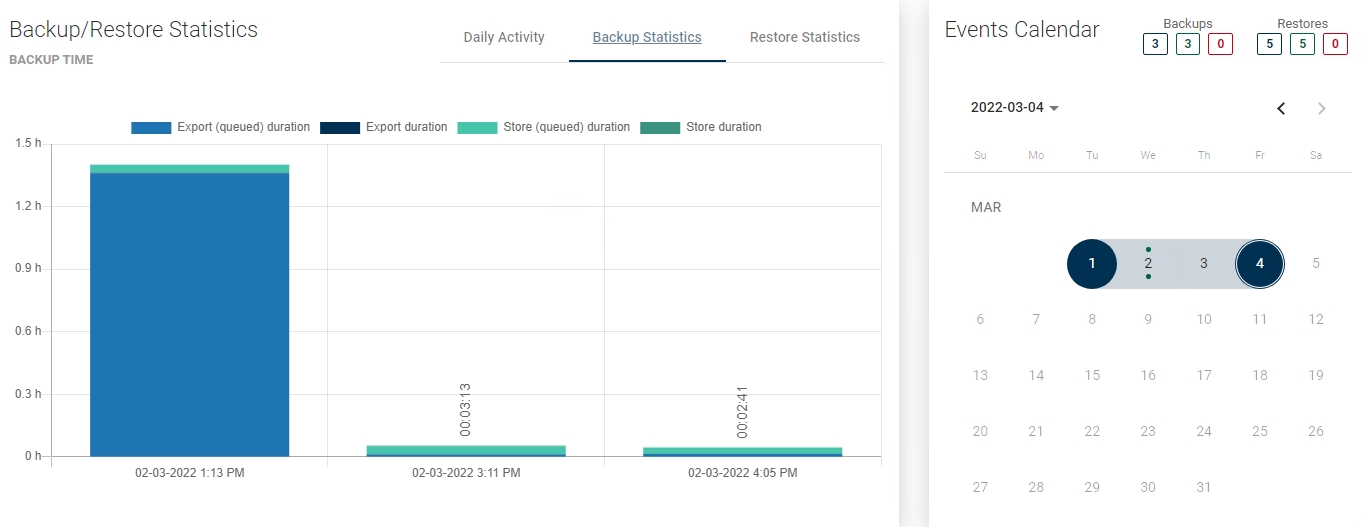The image size is (1362, 527).
Task: Toggle Export (queued) duration legend swatch
Action: click(151, 128)
